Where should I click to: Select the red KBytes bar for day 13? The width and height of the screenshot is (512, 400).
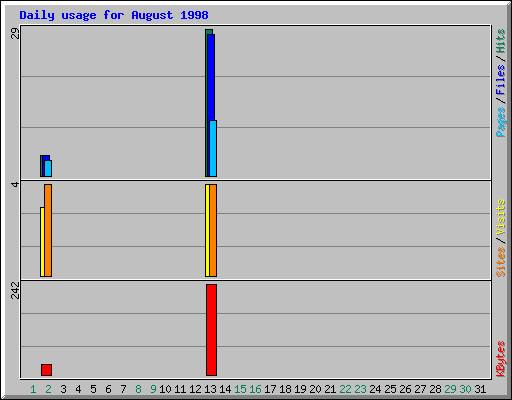click(211, 330)
